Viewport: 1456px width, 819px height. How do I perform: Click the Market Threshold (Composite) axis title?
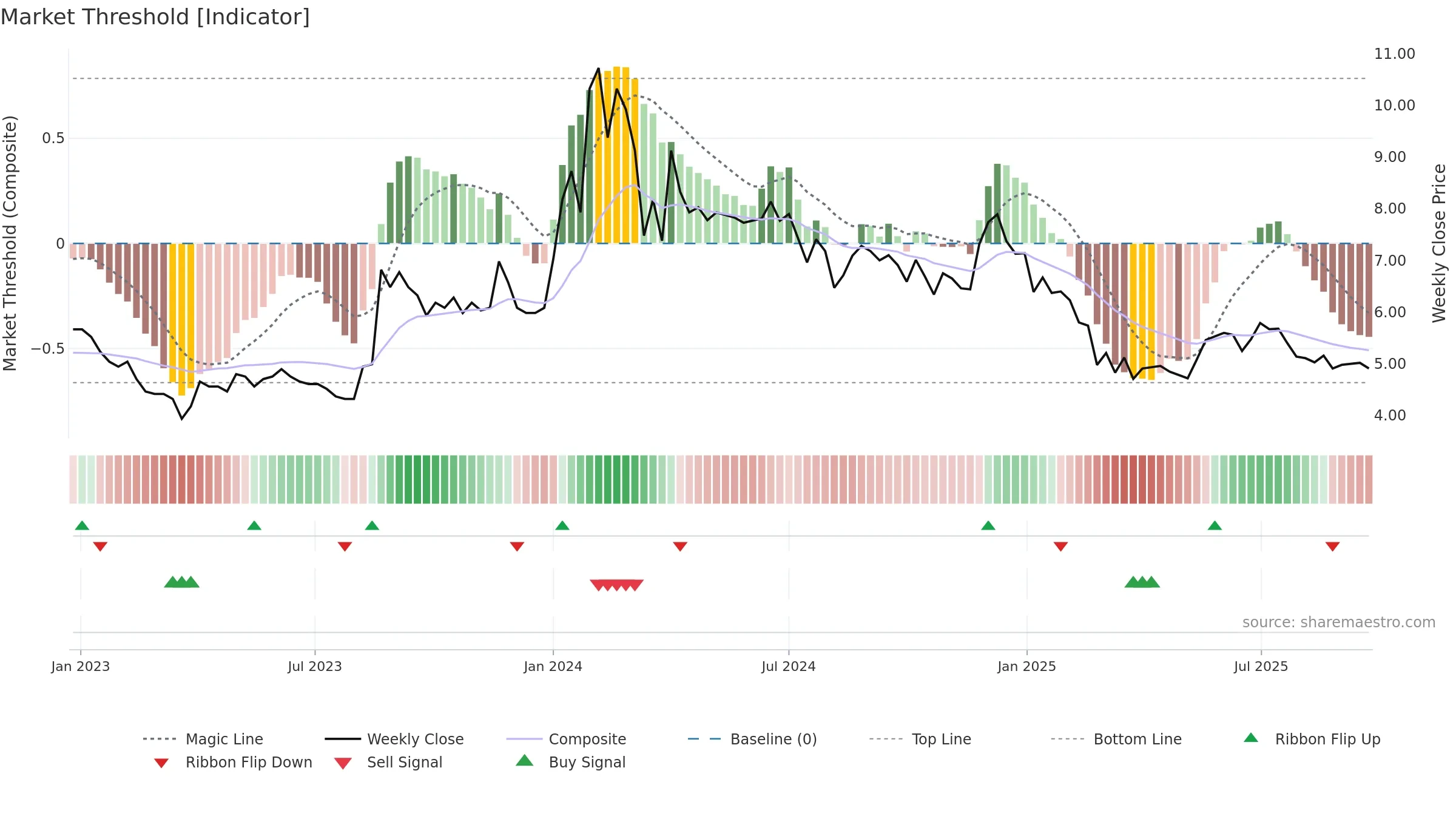click(10, 243)
